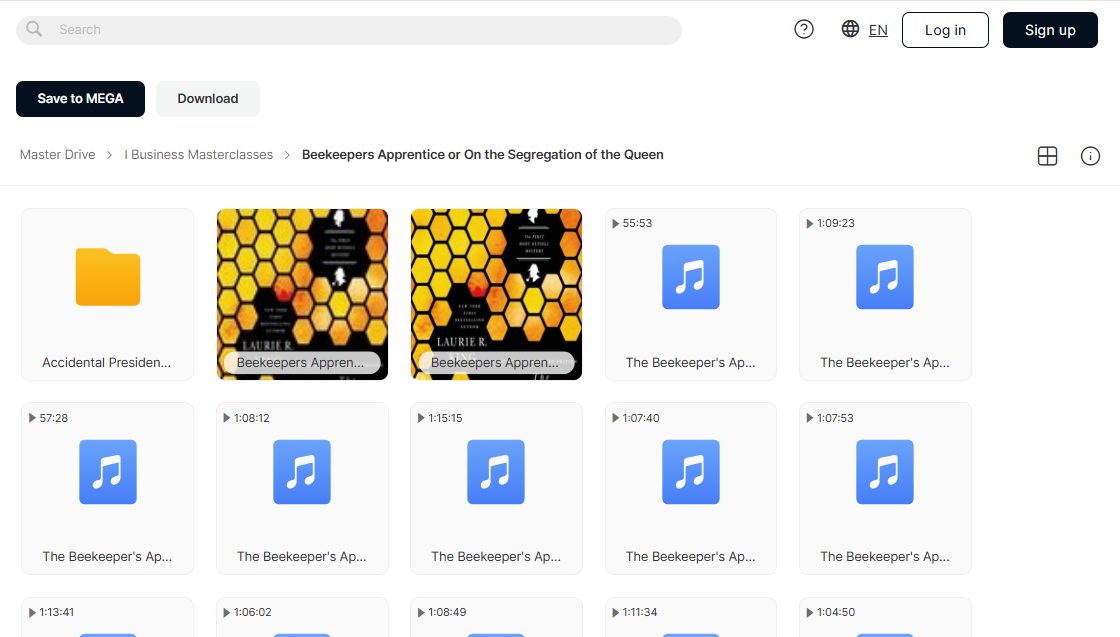
Task: Open the Beekeepers Appren... cover beside the folder
Action: (302, 294)
